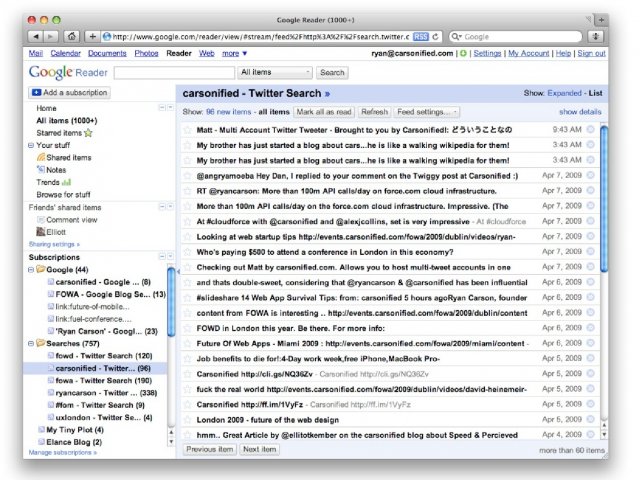
Task: Click the Google folder icon under Subscriptions
Action: pyautogui.click(x=40, y=270)
